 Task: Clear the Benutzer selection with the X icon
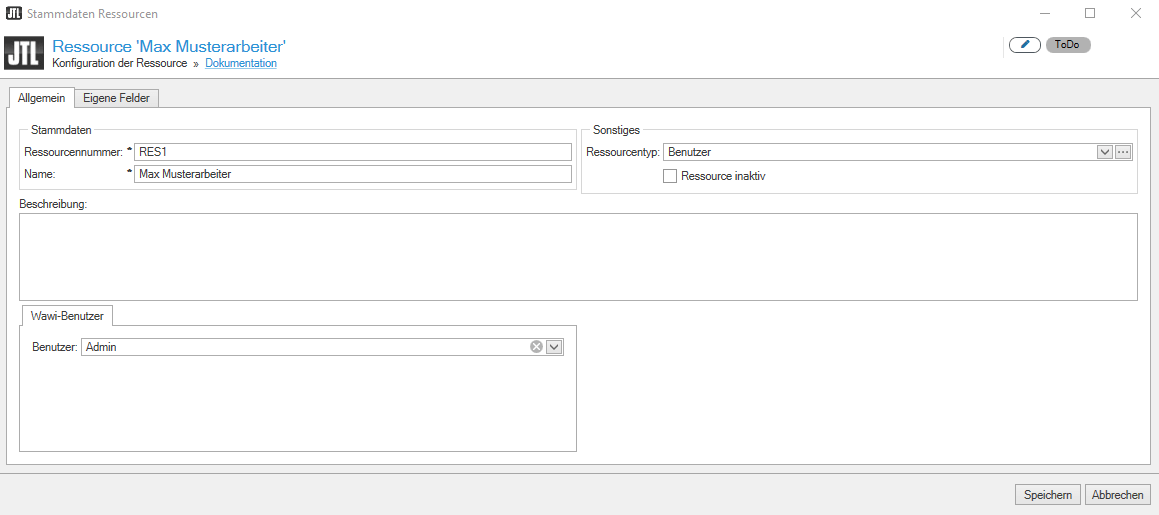(536, 347)
